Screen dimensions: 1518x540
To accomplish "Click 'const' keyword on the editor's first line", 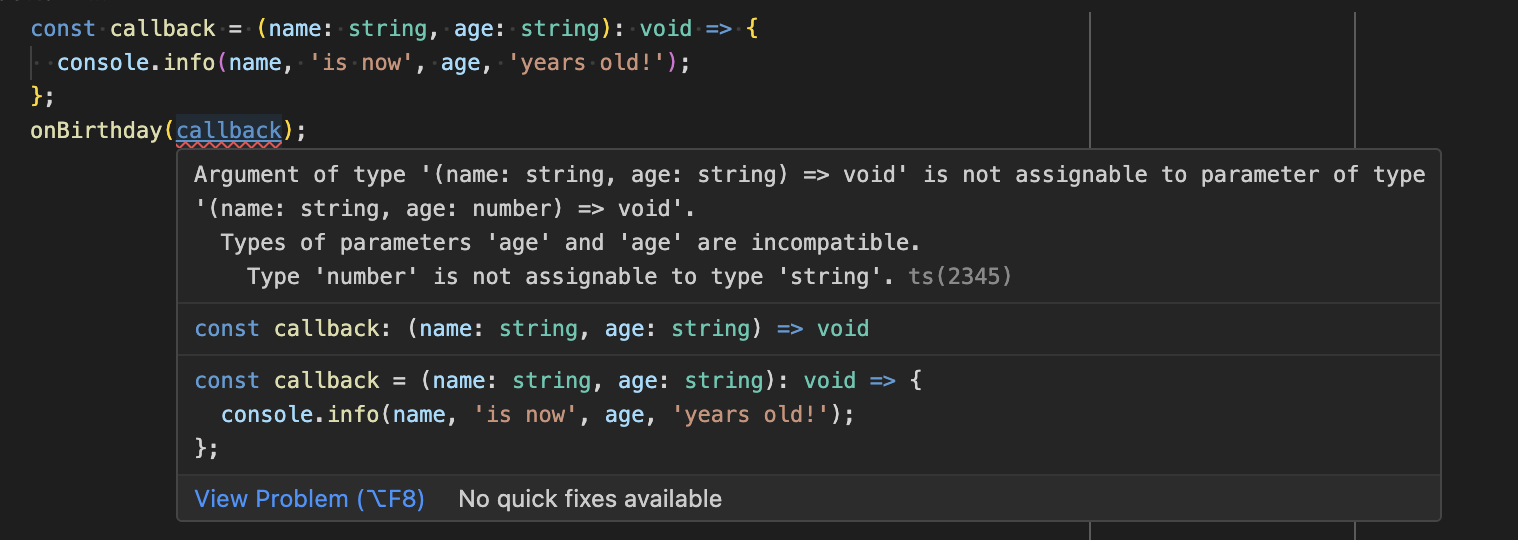I will 63,28.
